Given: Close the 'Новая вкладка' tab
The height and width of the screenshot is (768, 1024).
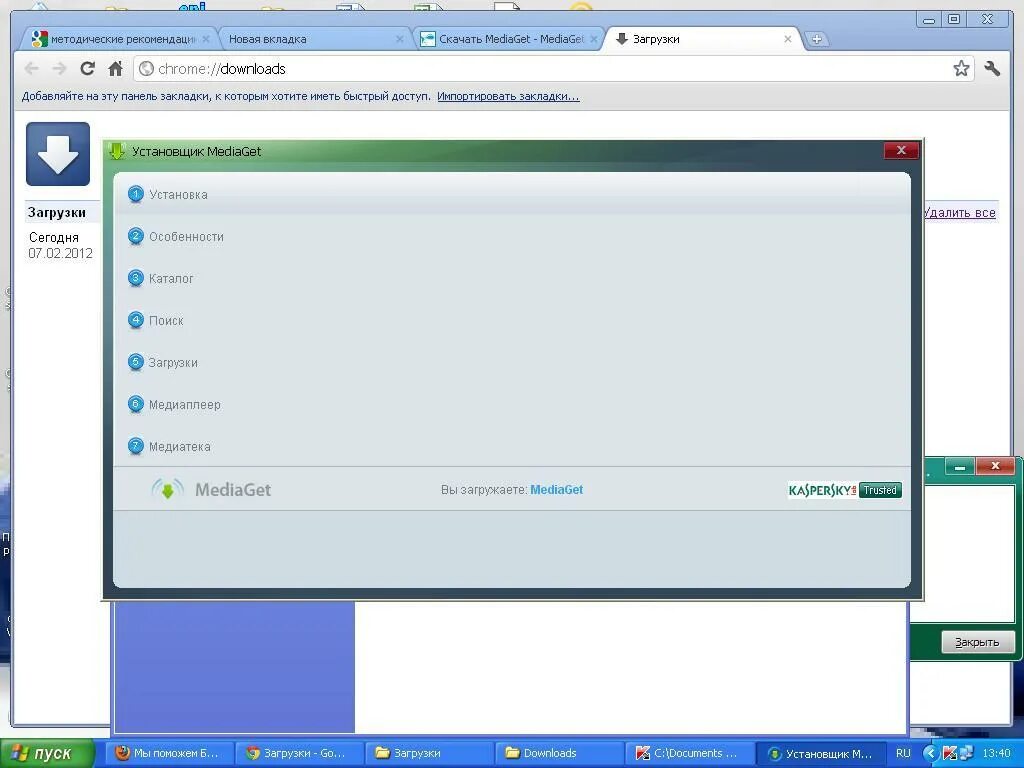Looking at the screenshot, I should click(x=400, y=39).
